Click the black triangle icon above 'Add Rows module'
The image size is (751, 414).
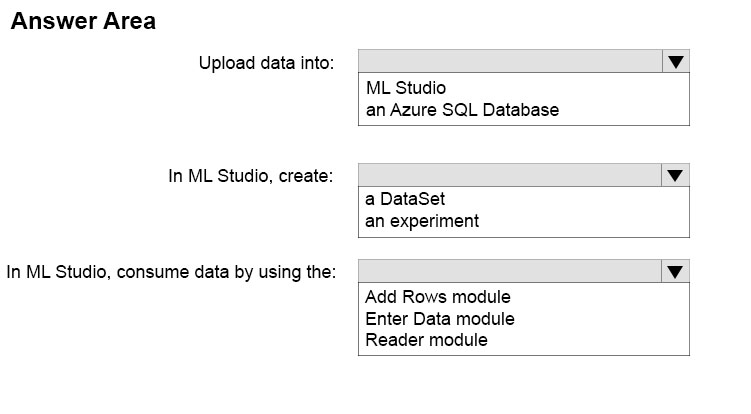[675, 272]
